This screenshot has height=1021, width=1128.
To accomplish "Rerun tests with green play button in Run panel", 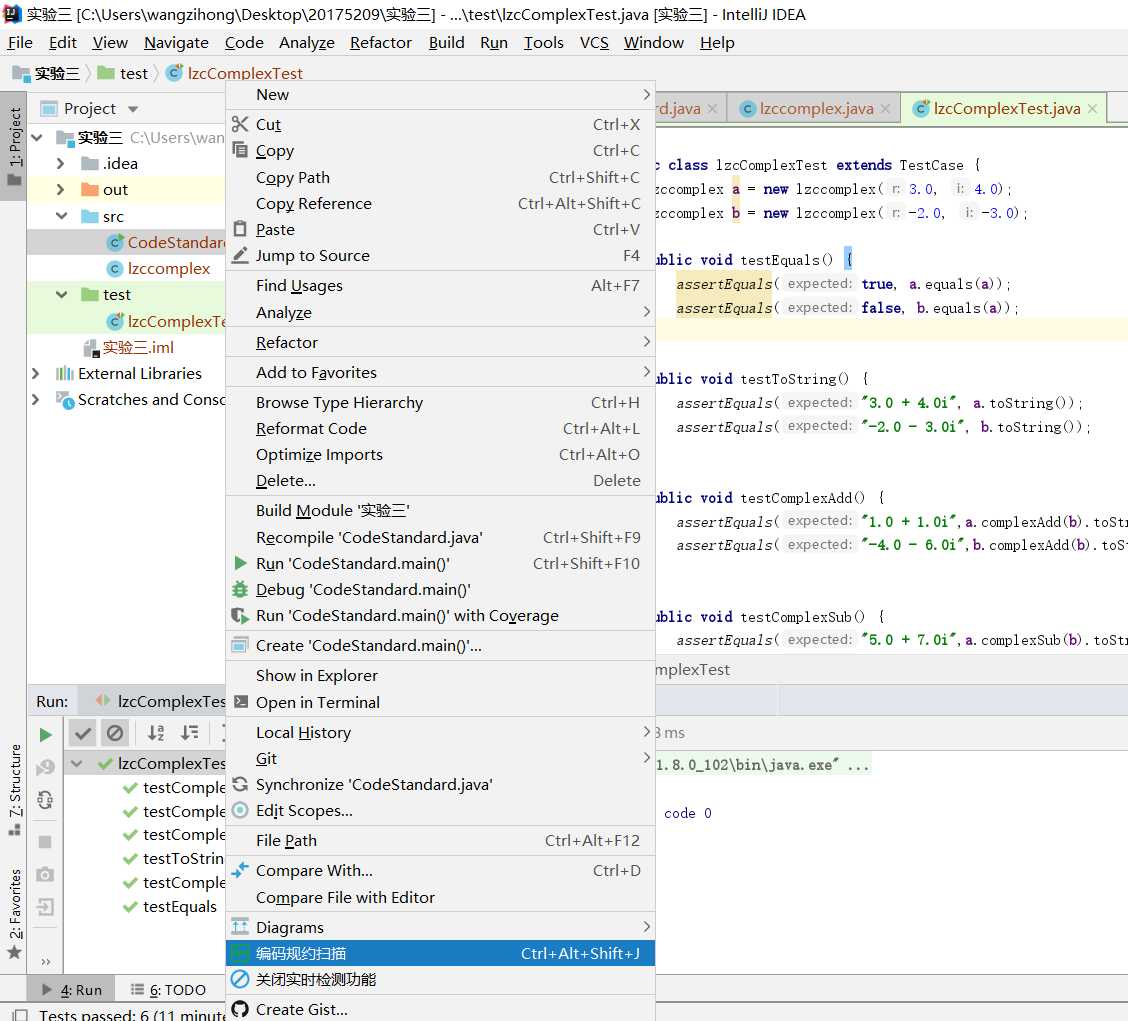I will click(45, 735).
